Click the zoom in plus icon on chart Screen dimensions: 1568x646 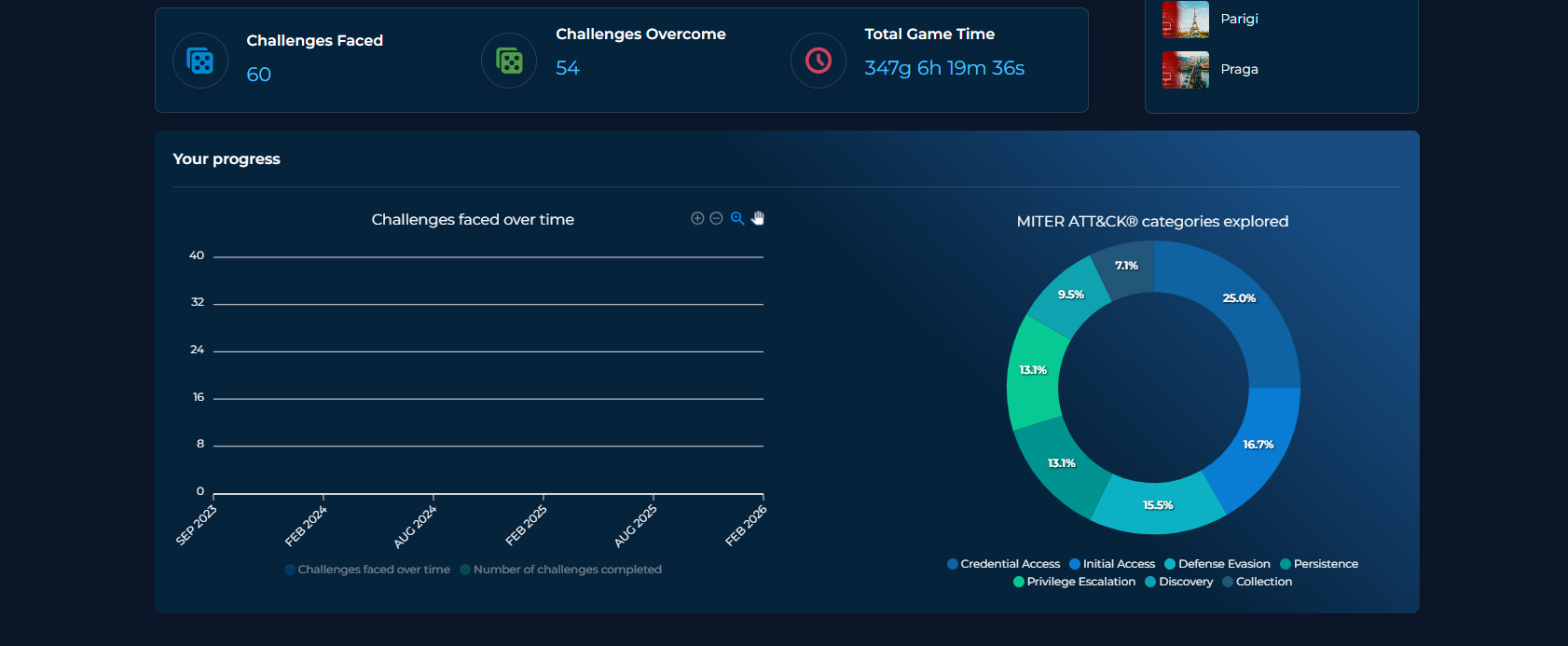click(x=696, y=218)
